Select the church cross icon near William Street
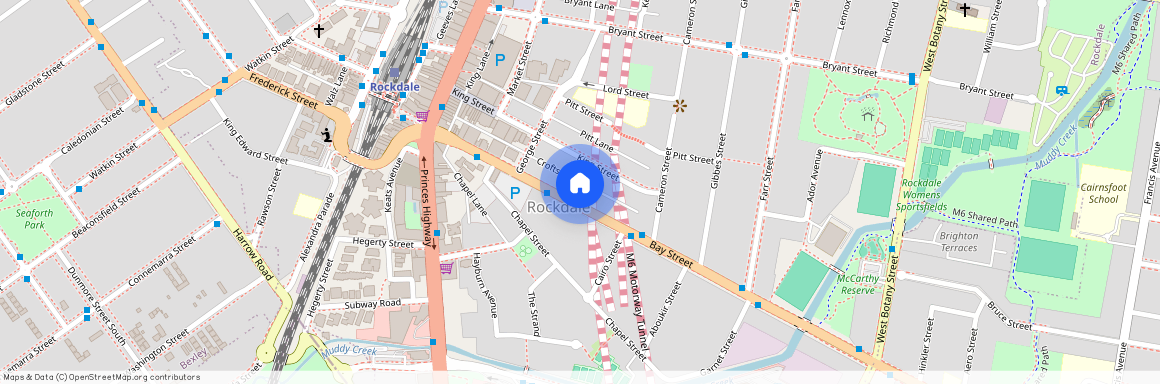Image resolution: width=1160 pixels, height=384 pixels. [965, 10]
